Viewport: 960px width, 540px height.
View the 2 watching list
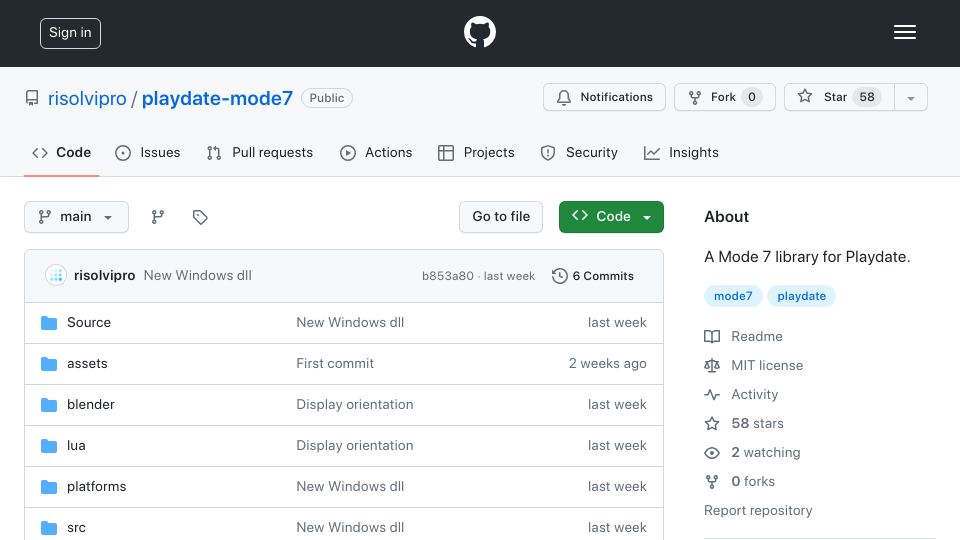(766, 452)
